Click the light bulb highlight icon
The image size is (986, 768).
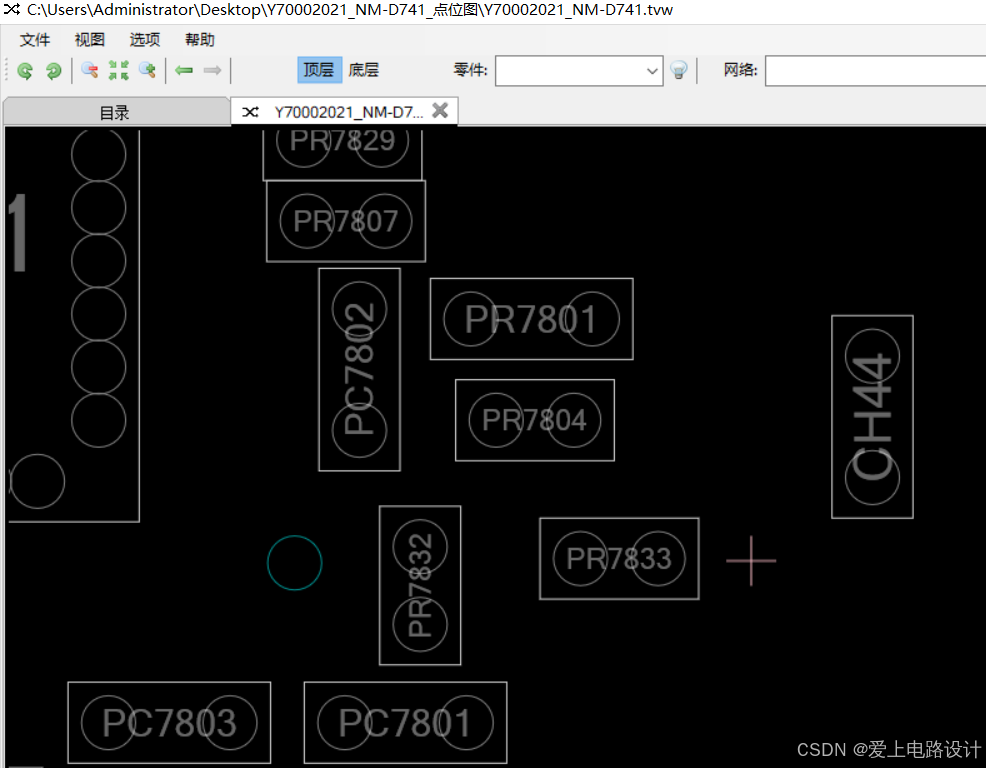[679, 70]
